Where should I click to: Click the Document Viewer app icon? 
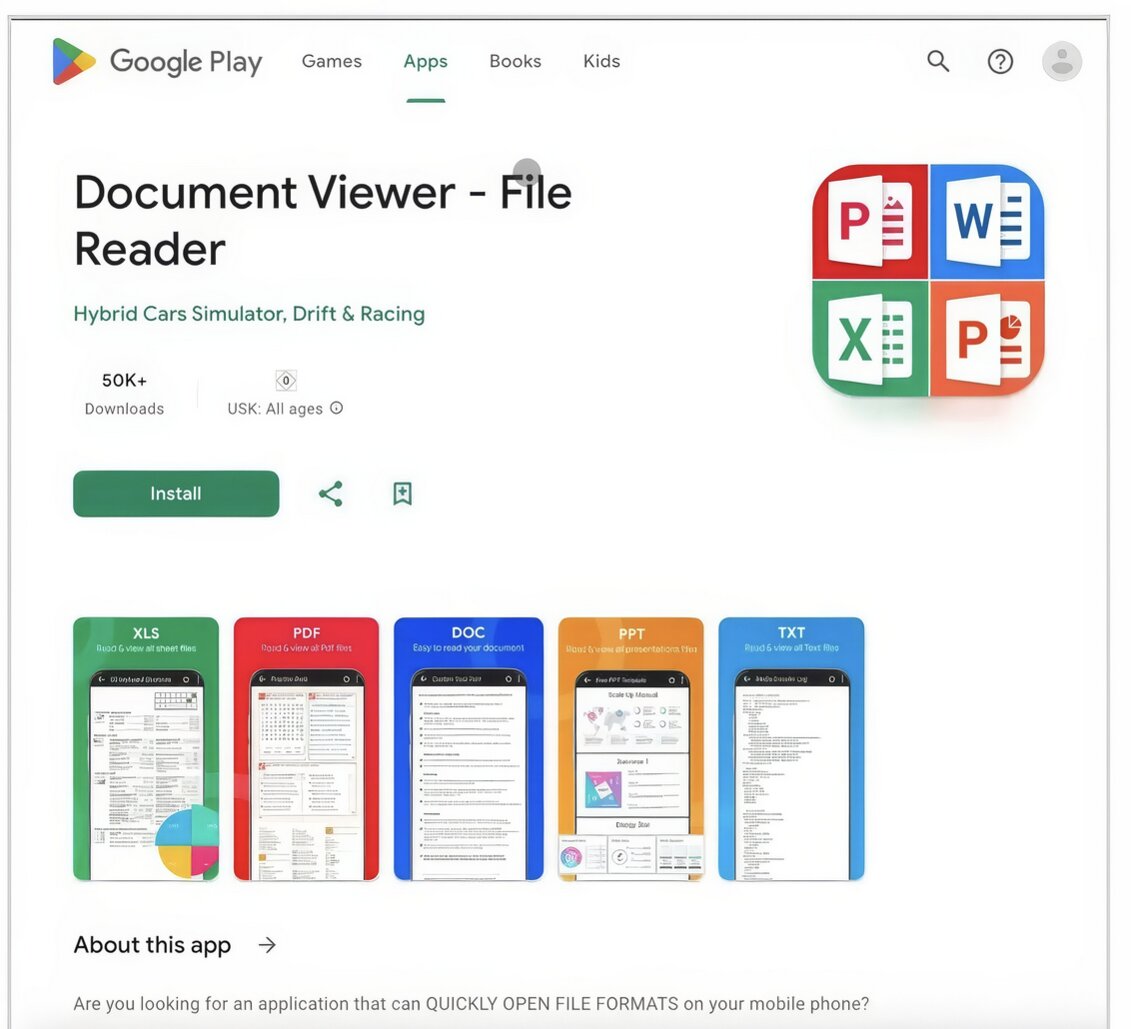(x=928, y=280)
